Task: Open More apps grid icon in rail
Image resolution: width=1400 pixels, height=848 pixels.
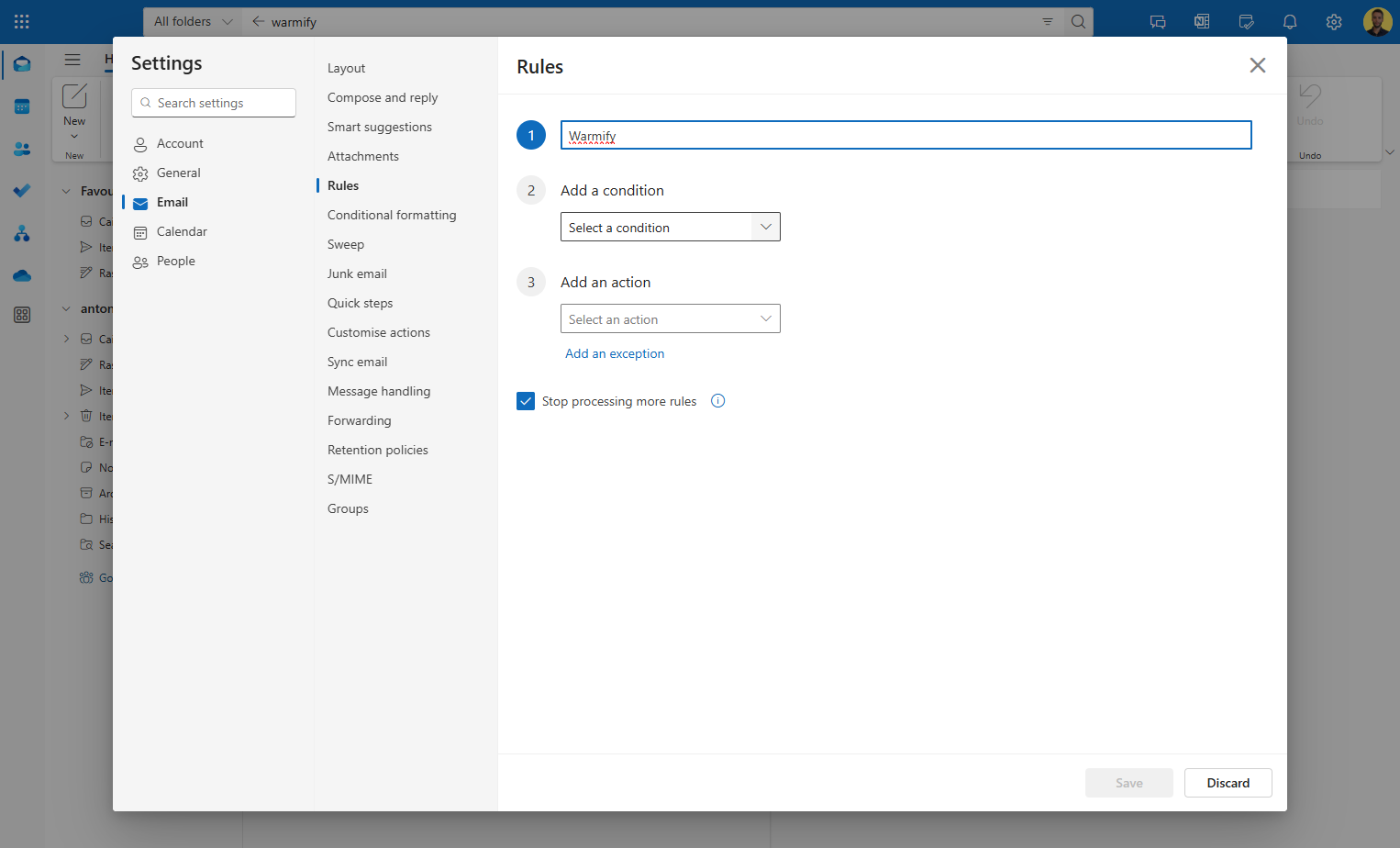Action: point(22,315)
